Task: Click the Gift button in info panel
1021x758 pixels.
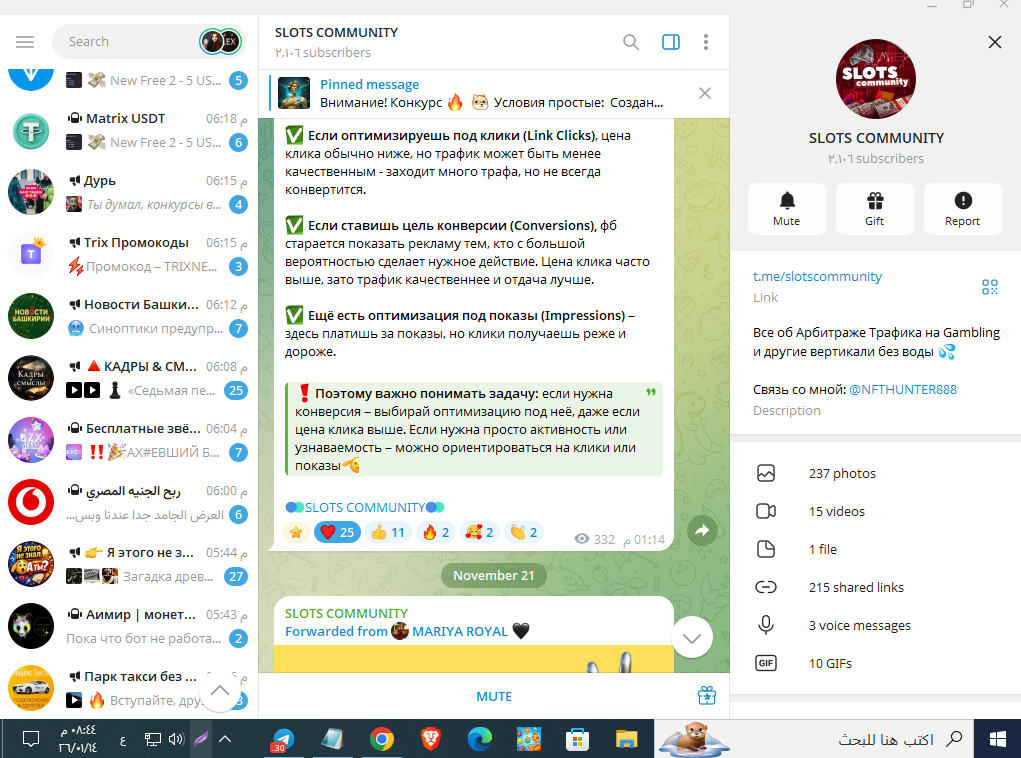Action: (x=874, y=208)
